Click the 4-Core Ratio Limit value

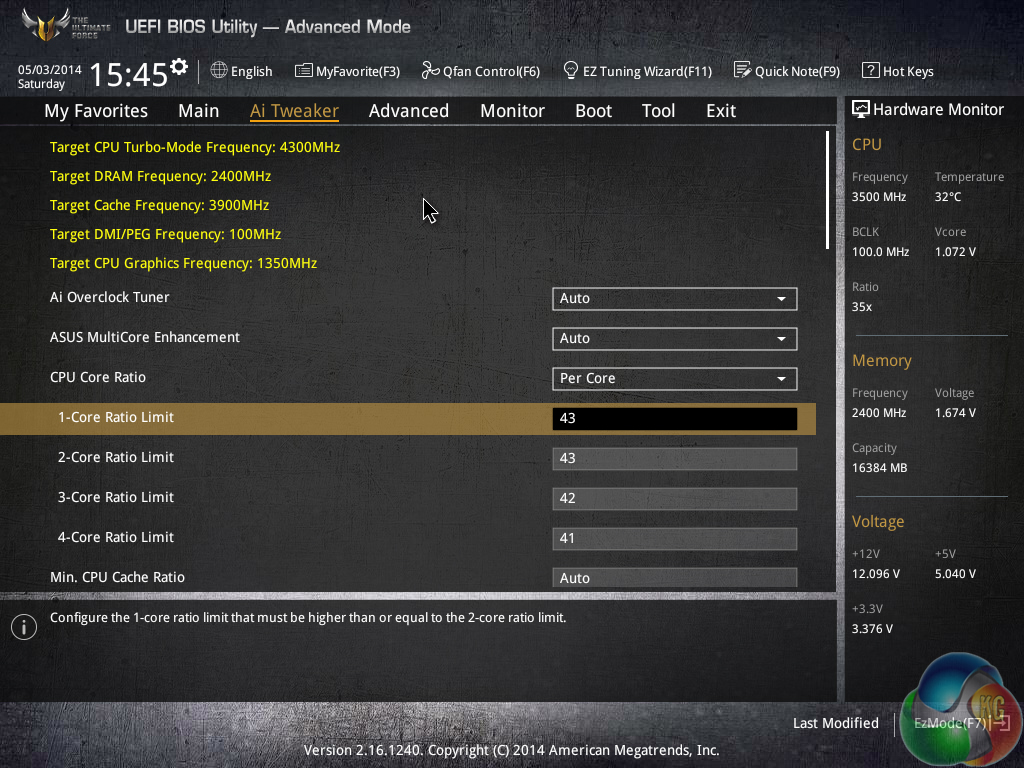(x=675, y=539)
